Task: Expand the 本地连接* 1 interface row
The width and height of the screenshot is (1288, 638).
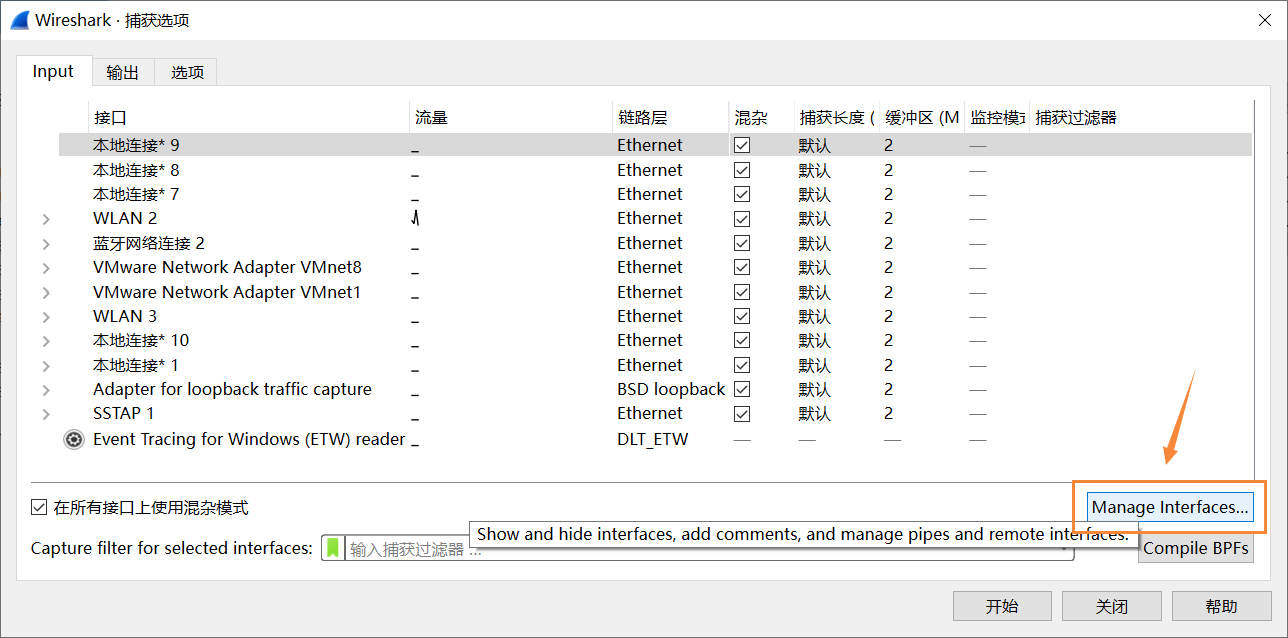Action: click(x=46, y=366)
